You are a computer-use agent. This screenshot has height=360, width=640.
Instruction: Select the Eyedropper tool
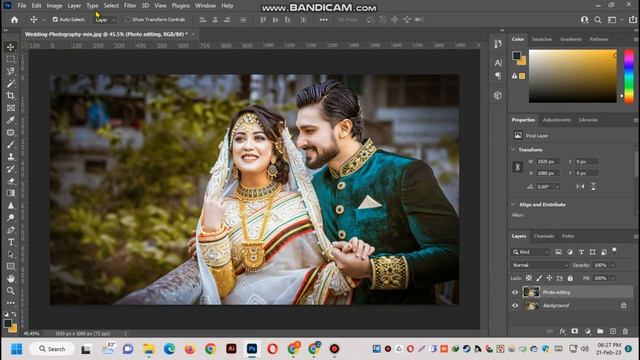pyautogui.click(x=11, y=120)
